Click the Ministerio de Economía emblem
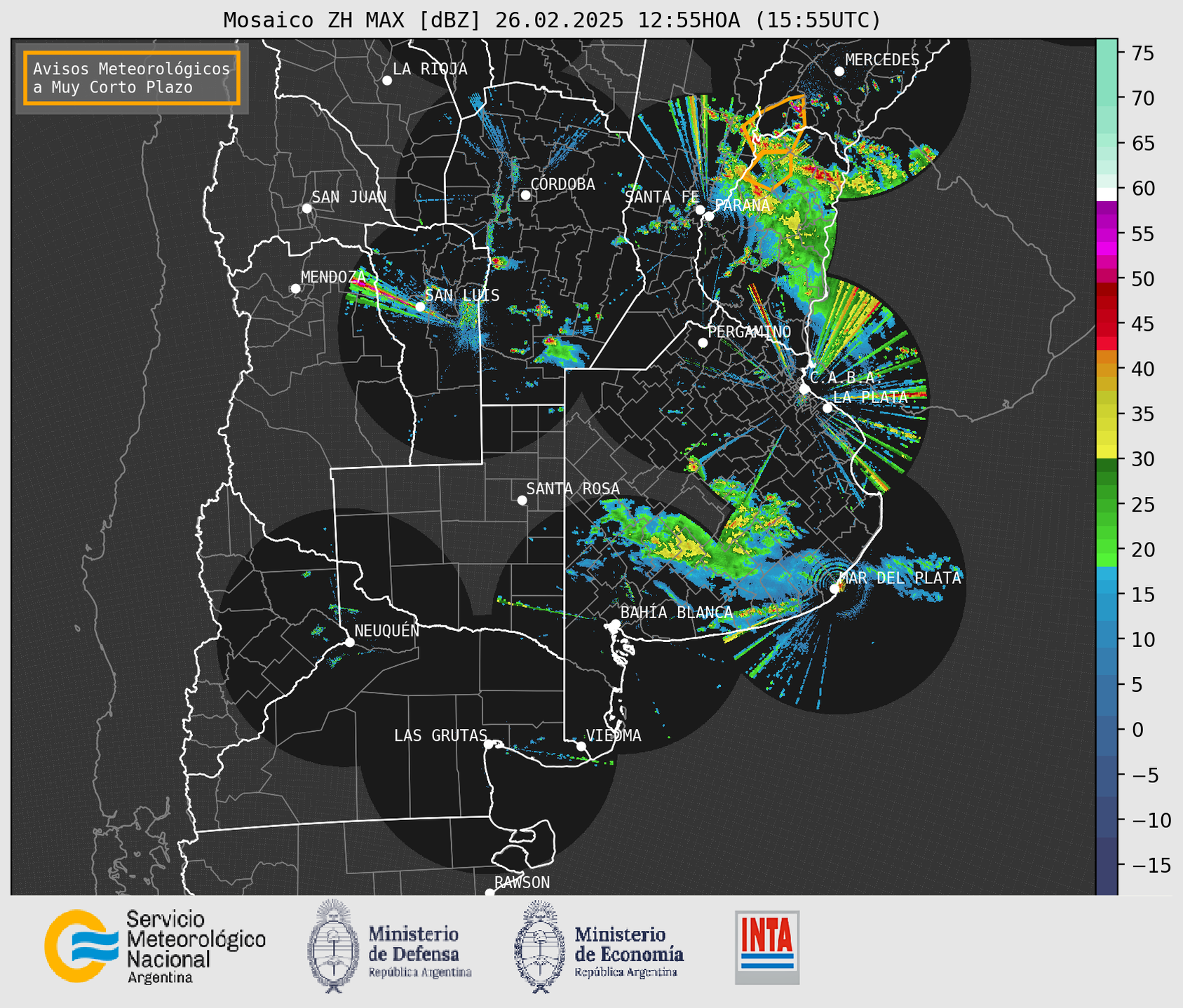Screen dimensions: 1183x1008 (x=539, y=946)
